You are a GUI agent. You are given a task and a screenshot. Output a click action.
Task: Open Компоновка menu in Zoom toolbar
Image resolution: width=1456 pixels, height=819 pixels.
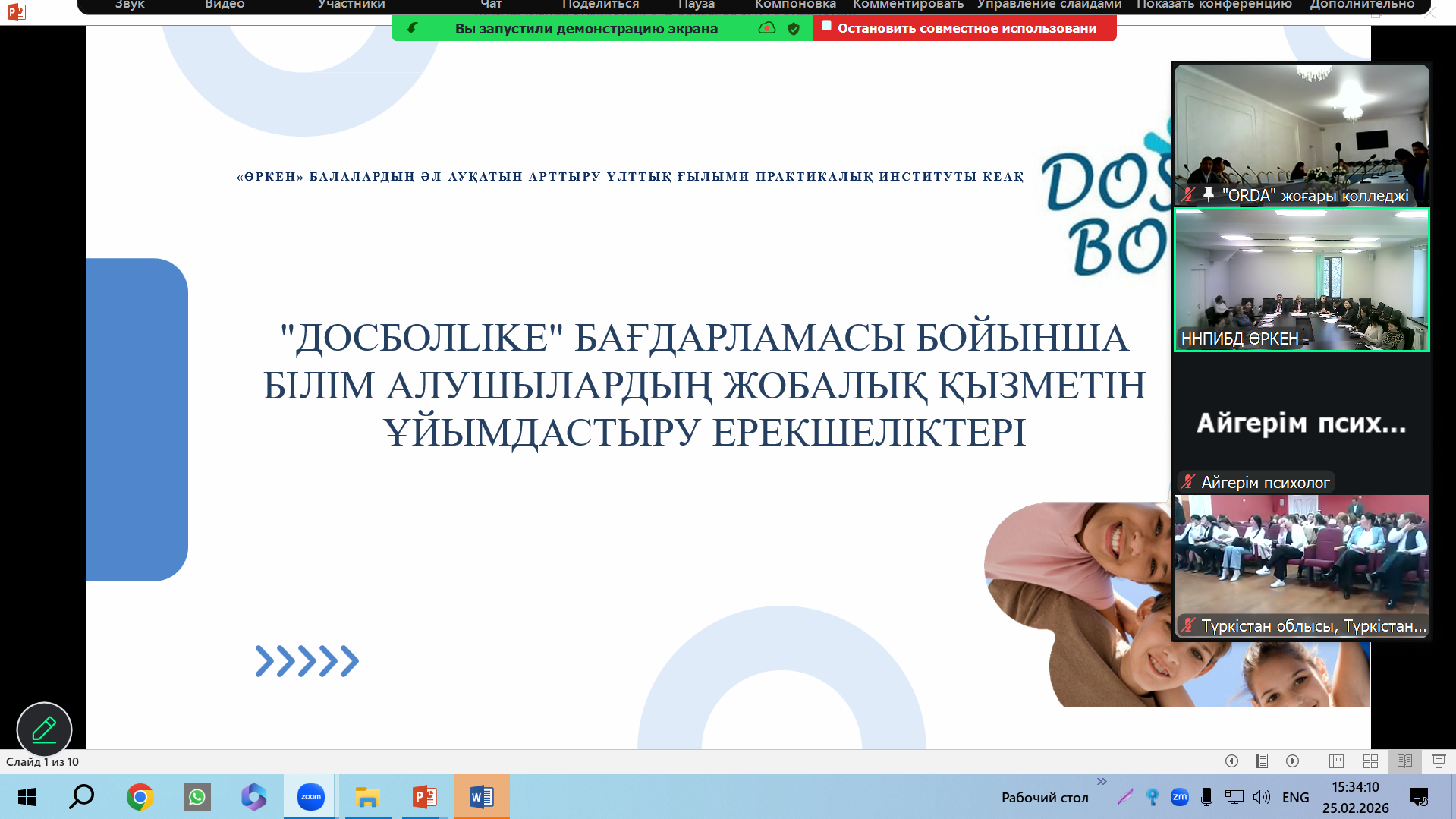pyautogui.click(x=795, y=5)
